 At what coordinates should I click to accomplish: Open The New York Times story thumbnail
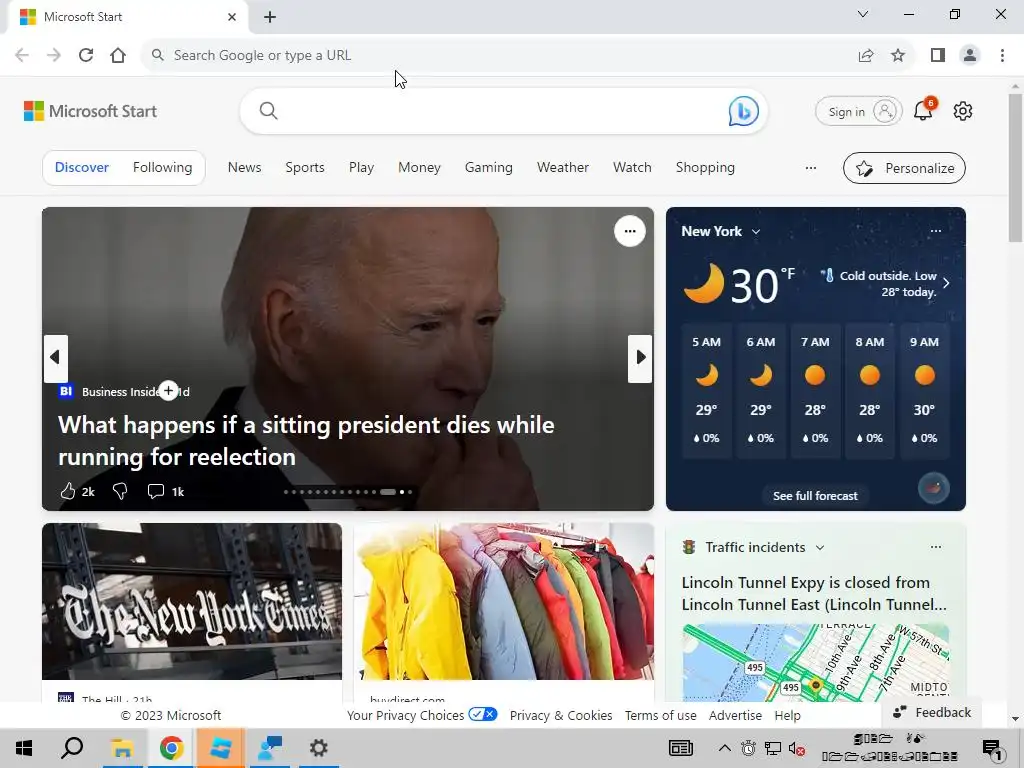pyautogui.click(x=192, y=601)
